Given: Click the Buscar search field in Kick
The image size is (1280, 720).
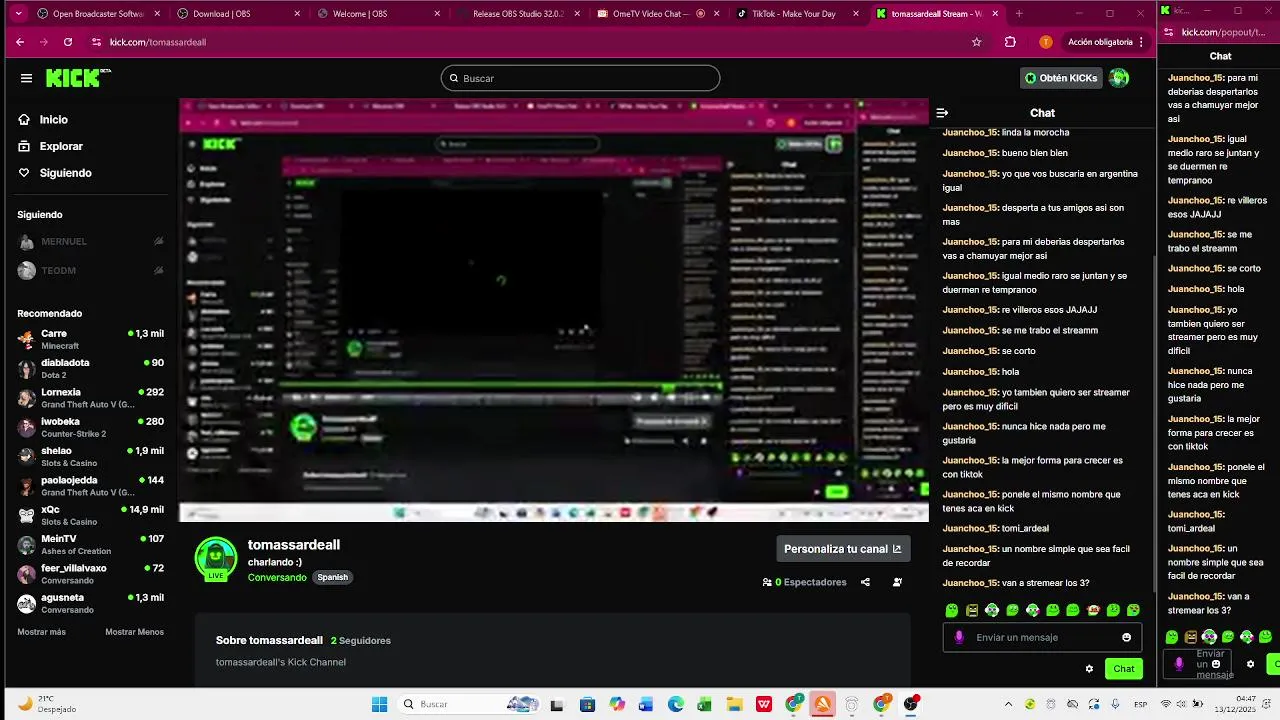Looking at the screenshot, I should (580, 78).
